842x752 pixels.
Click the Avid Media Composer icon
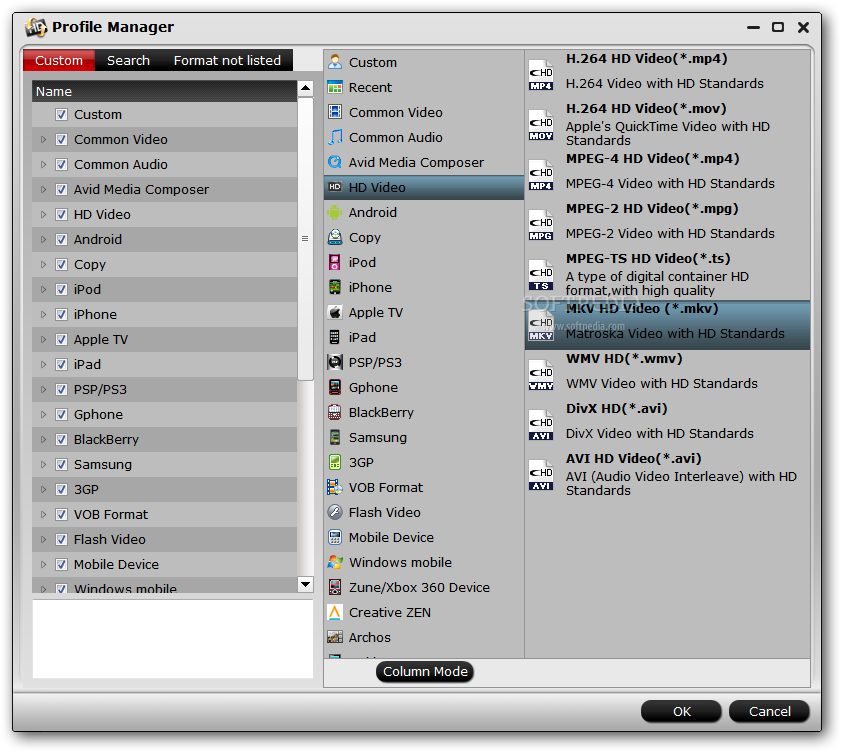(x=335, y=162)
